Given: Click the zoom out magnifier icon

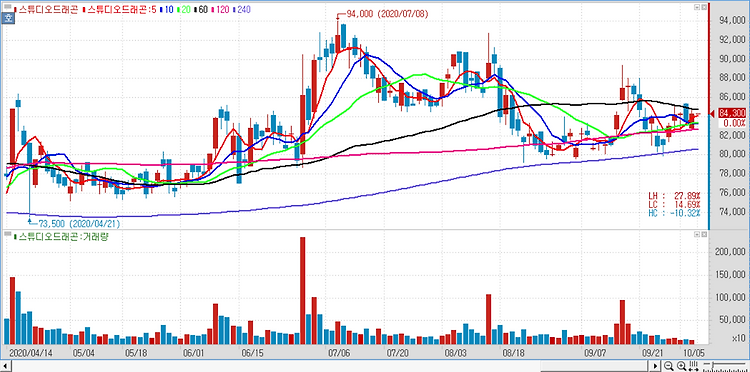Looking at the screenshot, I should tap(669, 366).
